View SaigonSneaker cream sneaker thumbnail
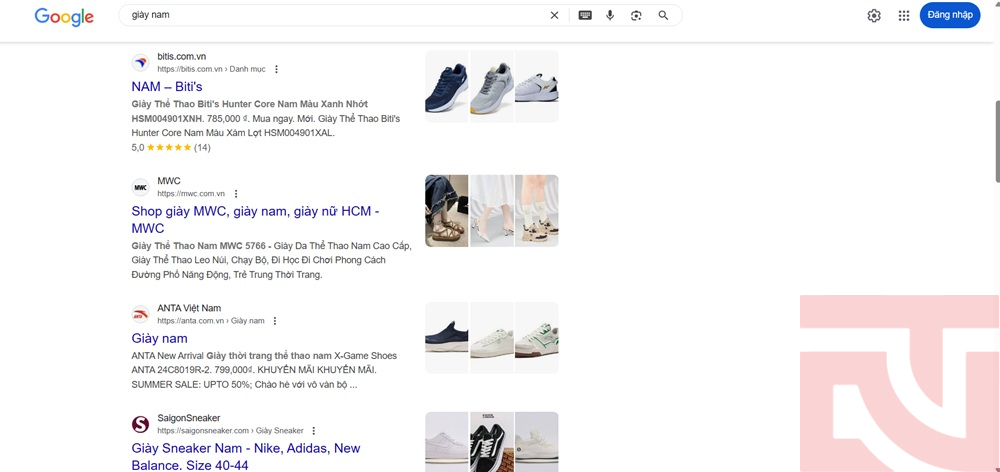1000x472 pixels. click(536, 441)
